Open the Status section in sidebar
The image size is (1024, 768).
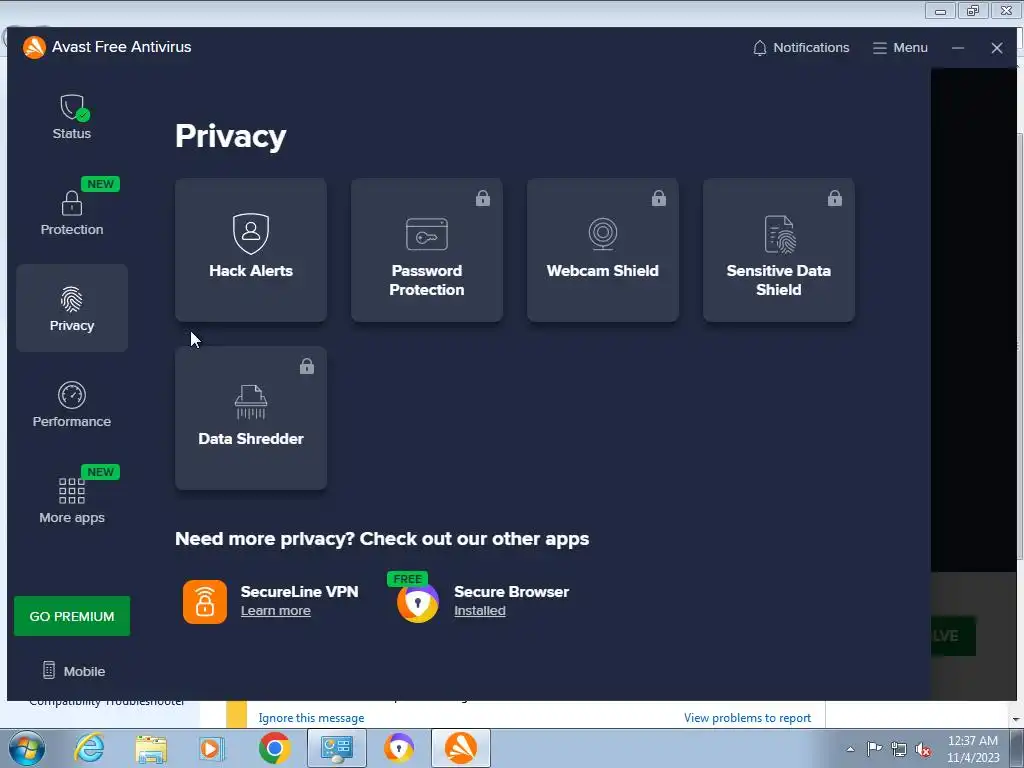(72, 118)
